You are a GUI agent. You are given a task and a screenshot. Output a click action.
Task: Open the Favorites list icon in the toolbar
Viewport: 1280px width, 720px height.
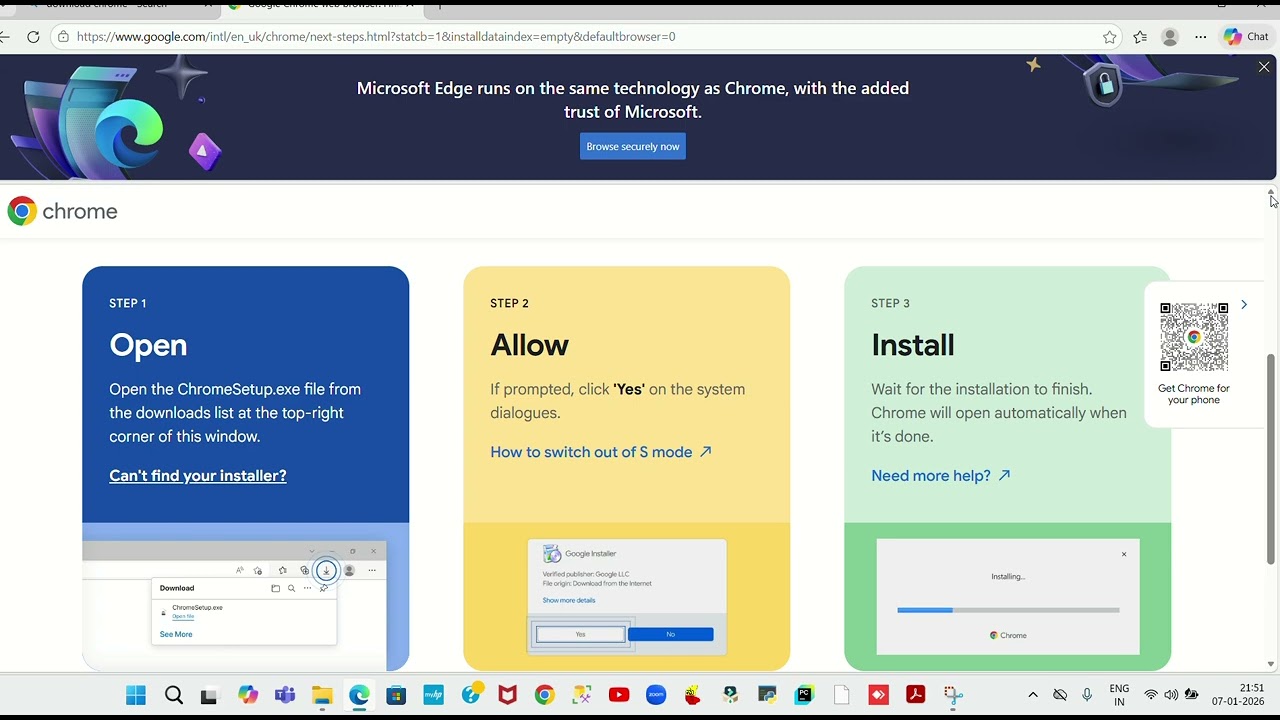(x=1140, y=37)
